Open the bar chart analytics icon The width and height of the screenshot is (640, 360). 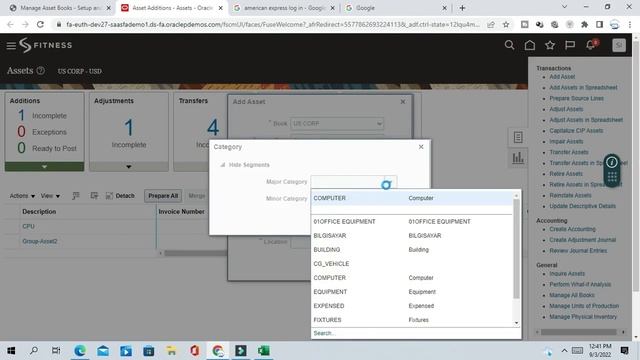click(x=518, y=158)
